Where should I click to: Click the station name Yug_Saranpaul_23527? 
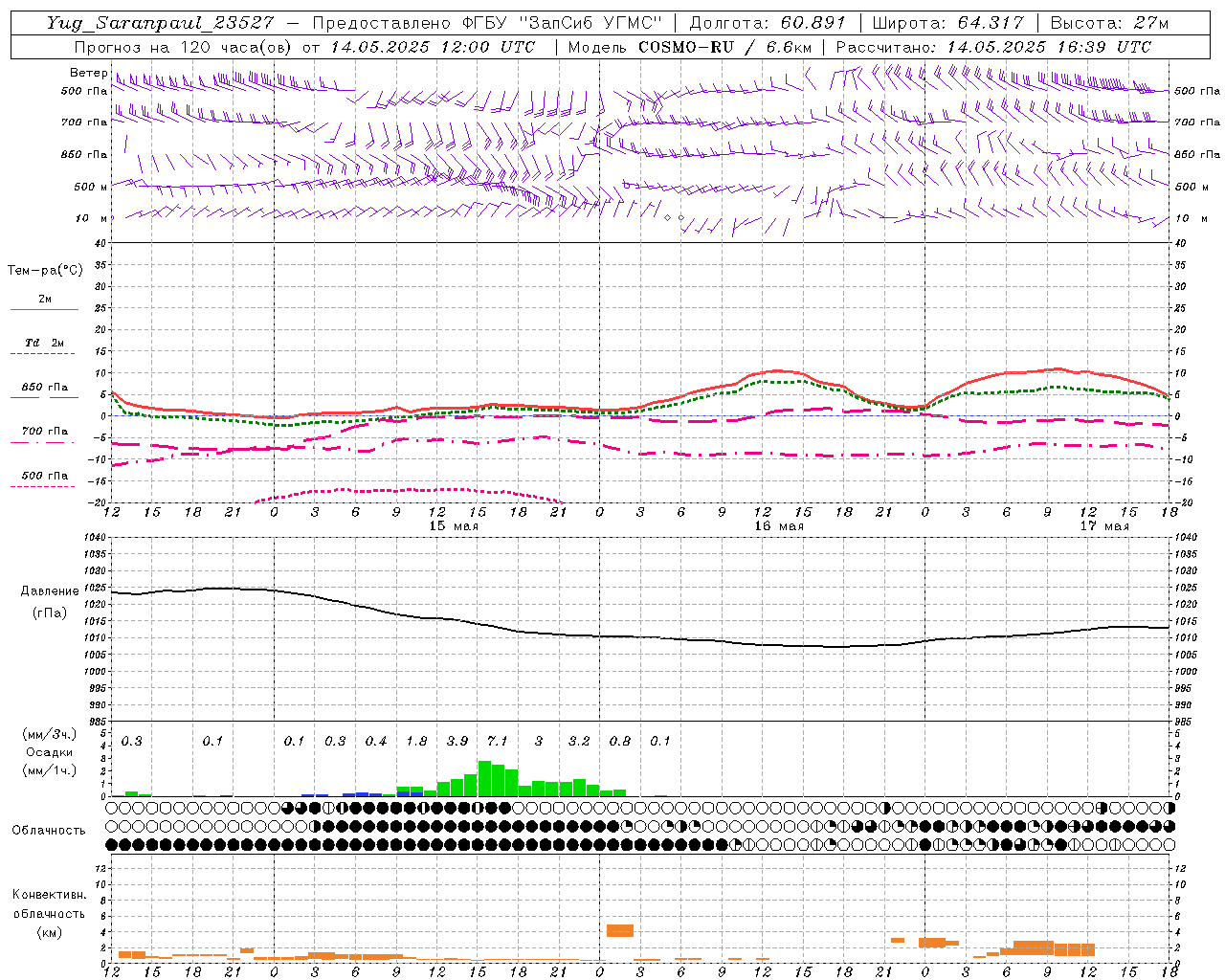click(x=160, y=23)
